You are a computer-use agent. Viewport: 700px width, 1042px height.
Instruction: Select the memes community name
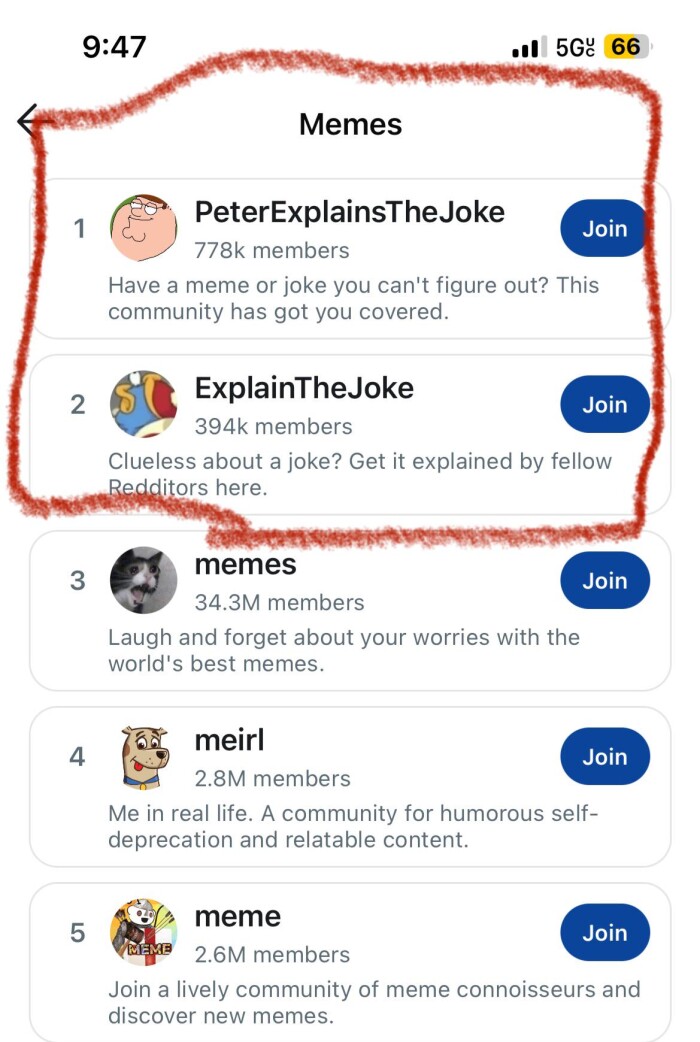point(245,564)
